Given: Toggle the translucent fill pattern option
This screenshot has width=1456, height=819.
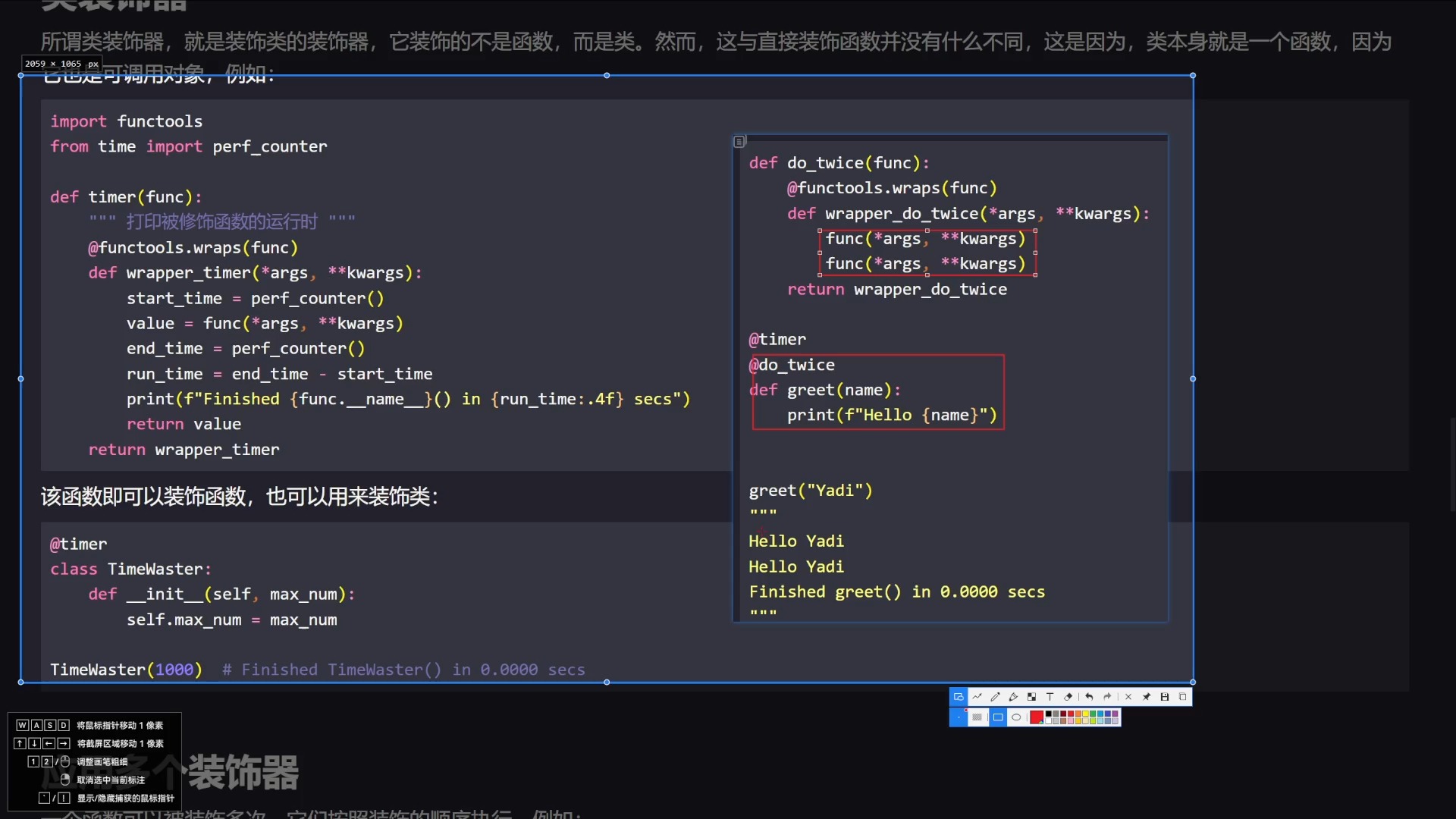Looking at the screenshot, I should [x=977, y=717].
